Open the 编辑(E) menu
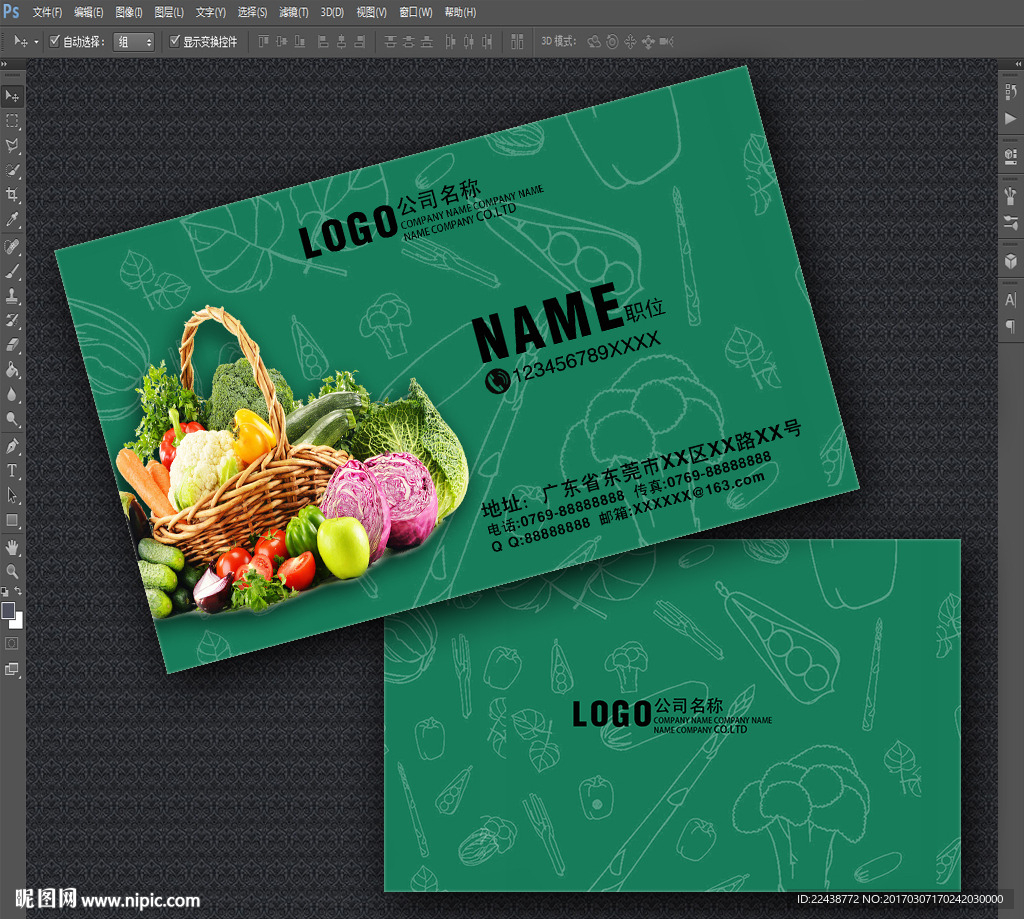 pyautogui.click(x=88, y=12)
